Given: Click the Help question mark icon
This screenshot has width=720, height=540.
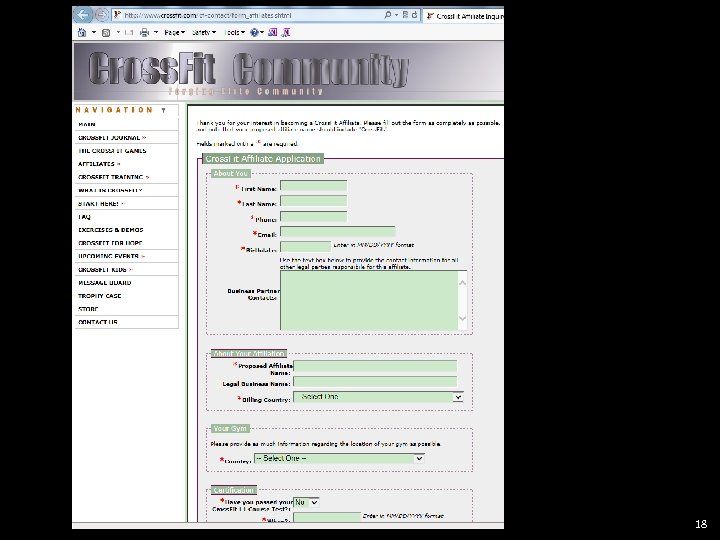Looking at the screenshot, I should 254,33.
